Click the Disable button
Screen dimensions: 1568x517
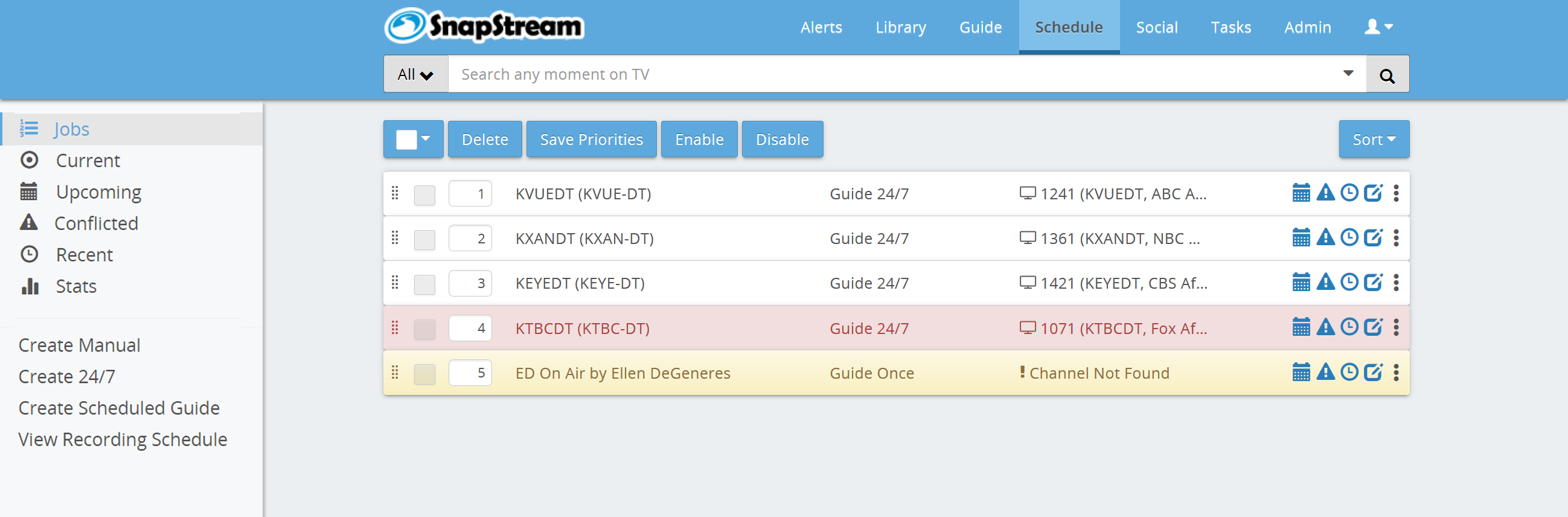782,140
